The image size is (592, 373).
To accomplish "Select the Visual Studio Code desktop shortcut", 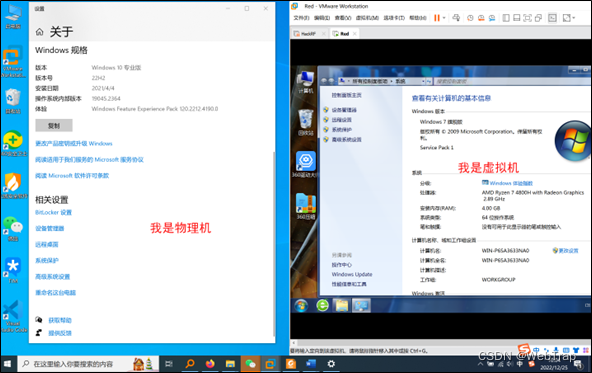I will pos(13,316).
